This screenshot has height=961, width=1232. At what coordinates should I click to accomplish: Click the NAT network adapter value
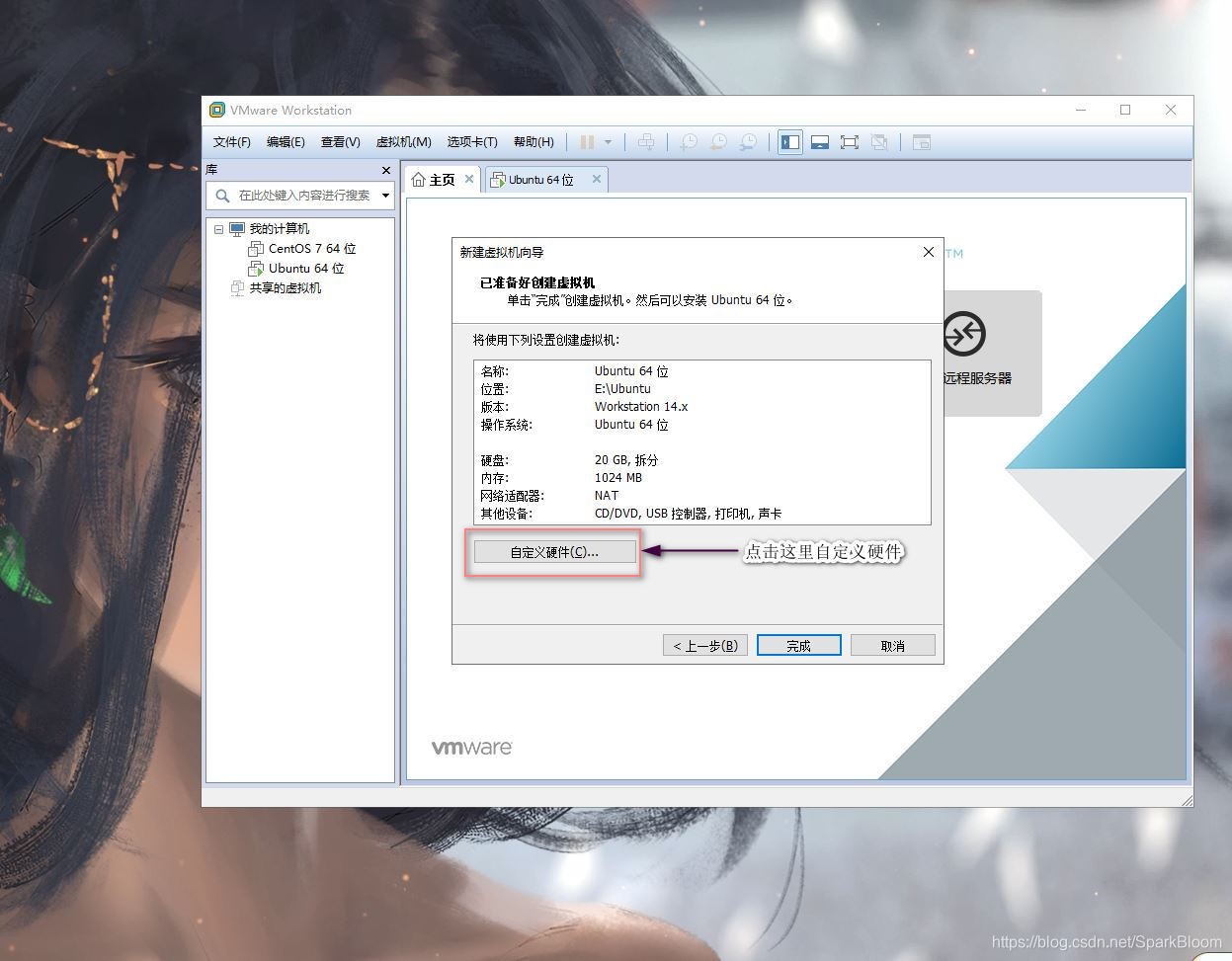coord(607,496)
